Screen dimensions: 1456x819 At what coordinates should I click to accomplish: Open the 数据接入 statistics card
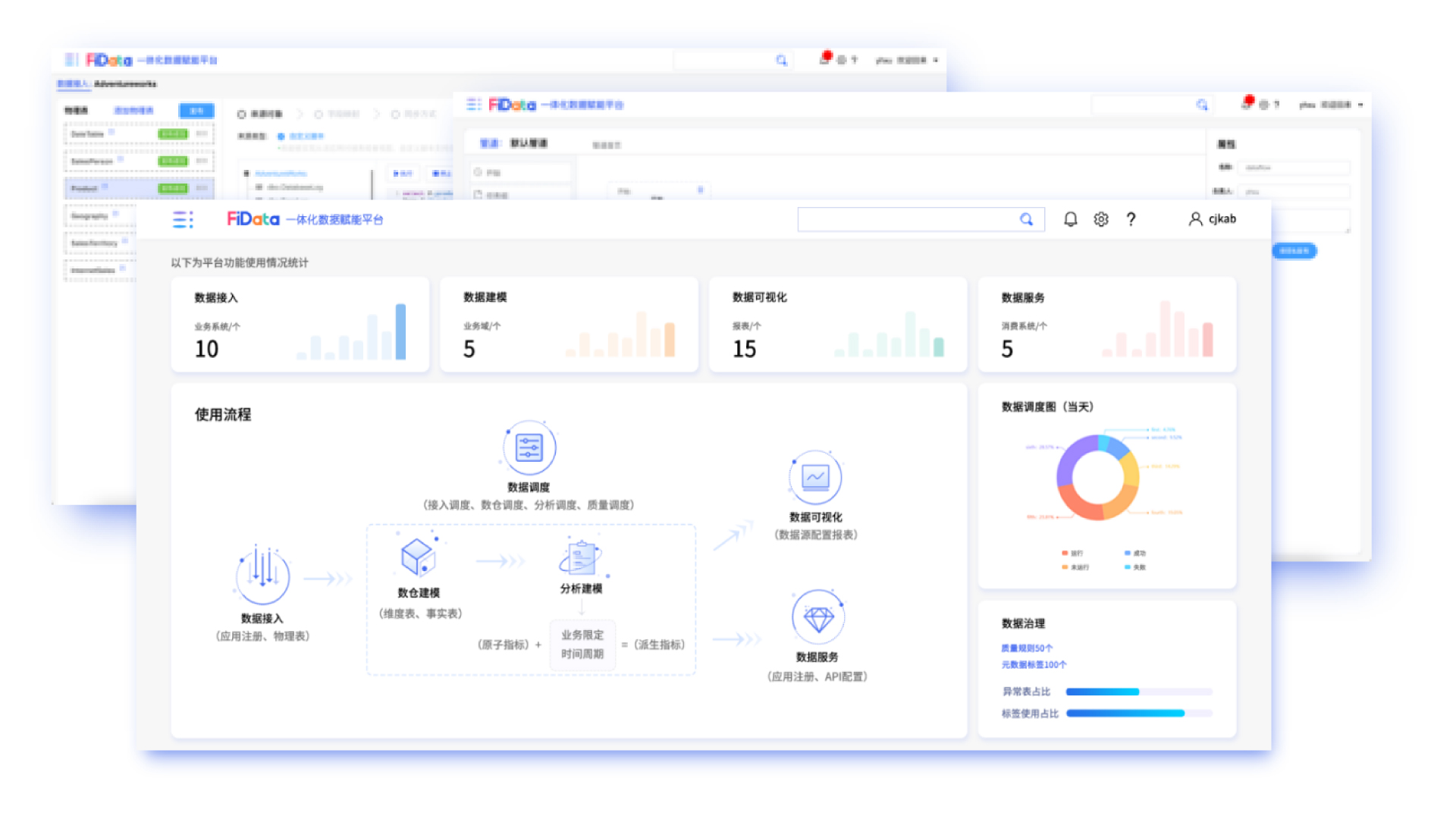pos(300,325)
